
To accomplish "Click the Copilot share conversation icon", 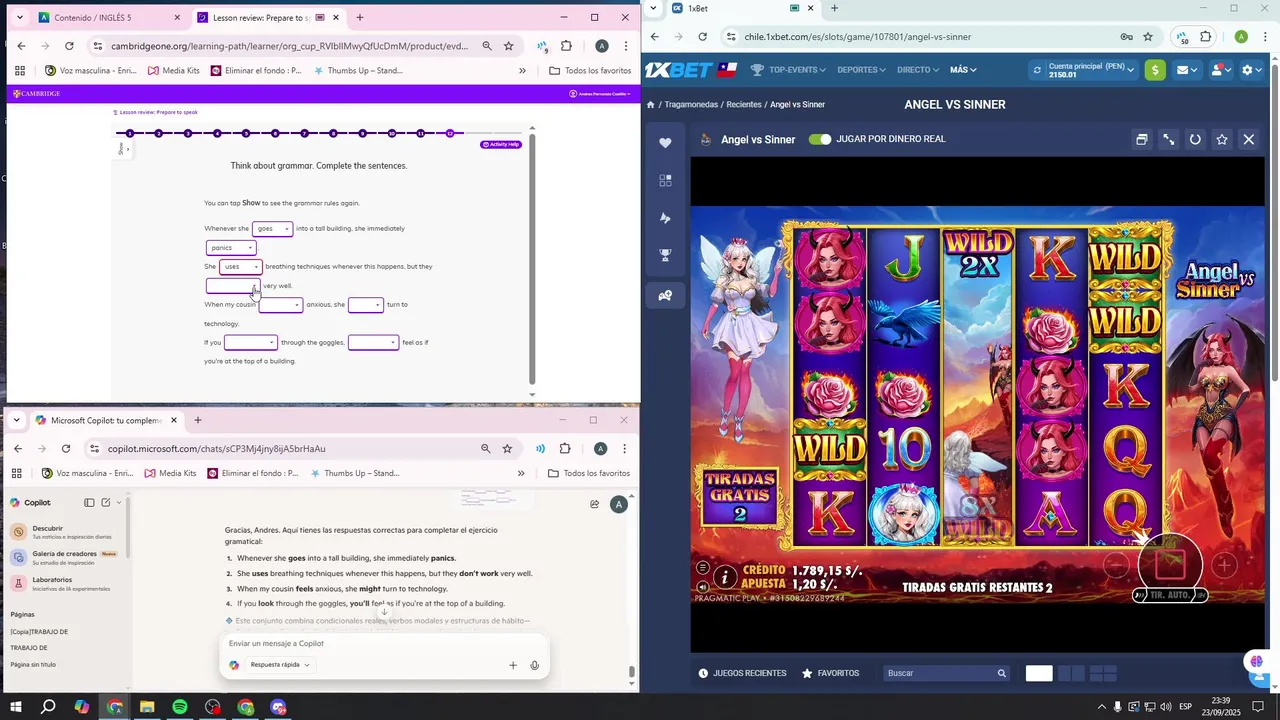I will click(x=595, y=504).
